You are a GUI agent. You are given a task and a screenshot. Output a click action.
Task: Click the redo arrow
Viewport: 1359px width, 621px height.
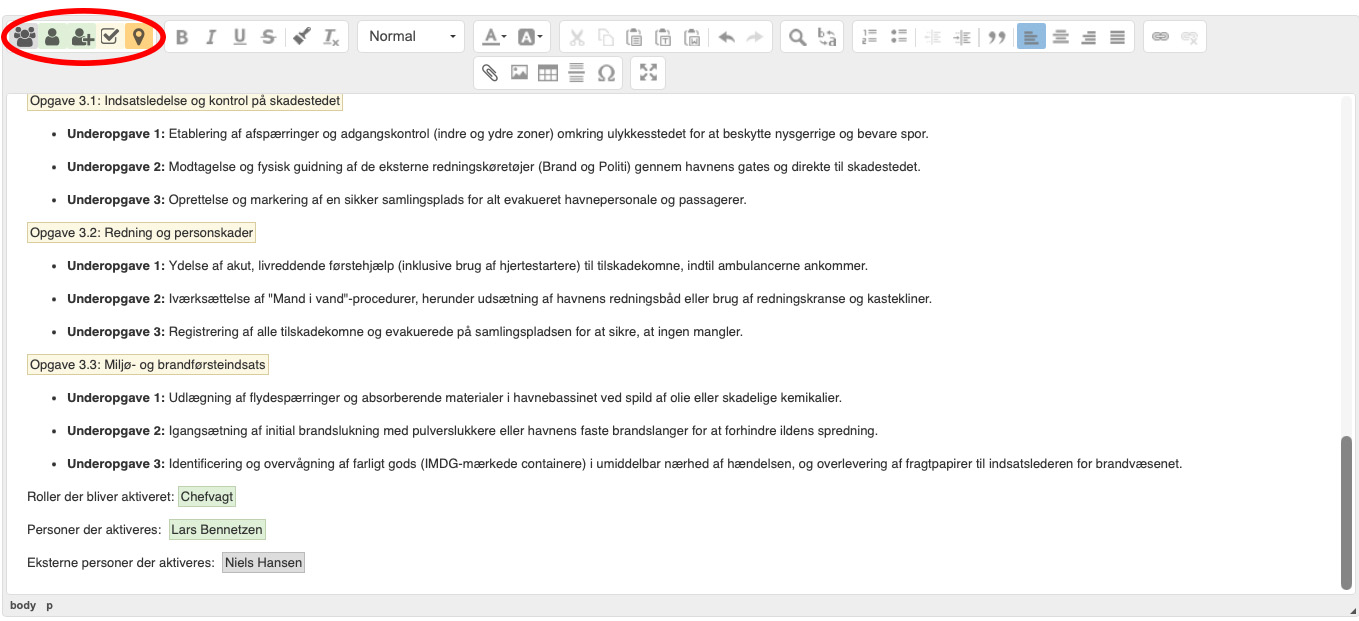pos(755,37)
